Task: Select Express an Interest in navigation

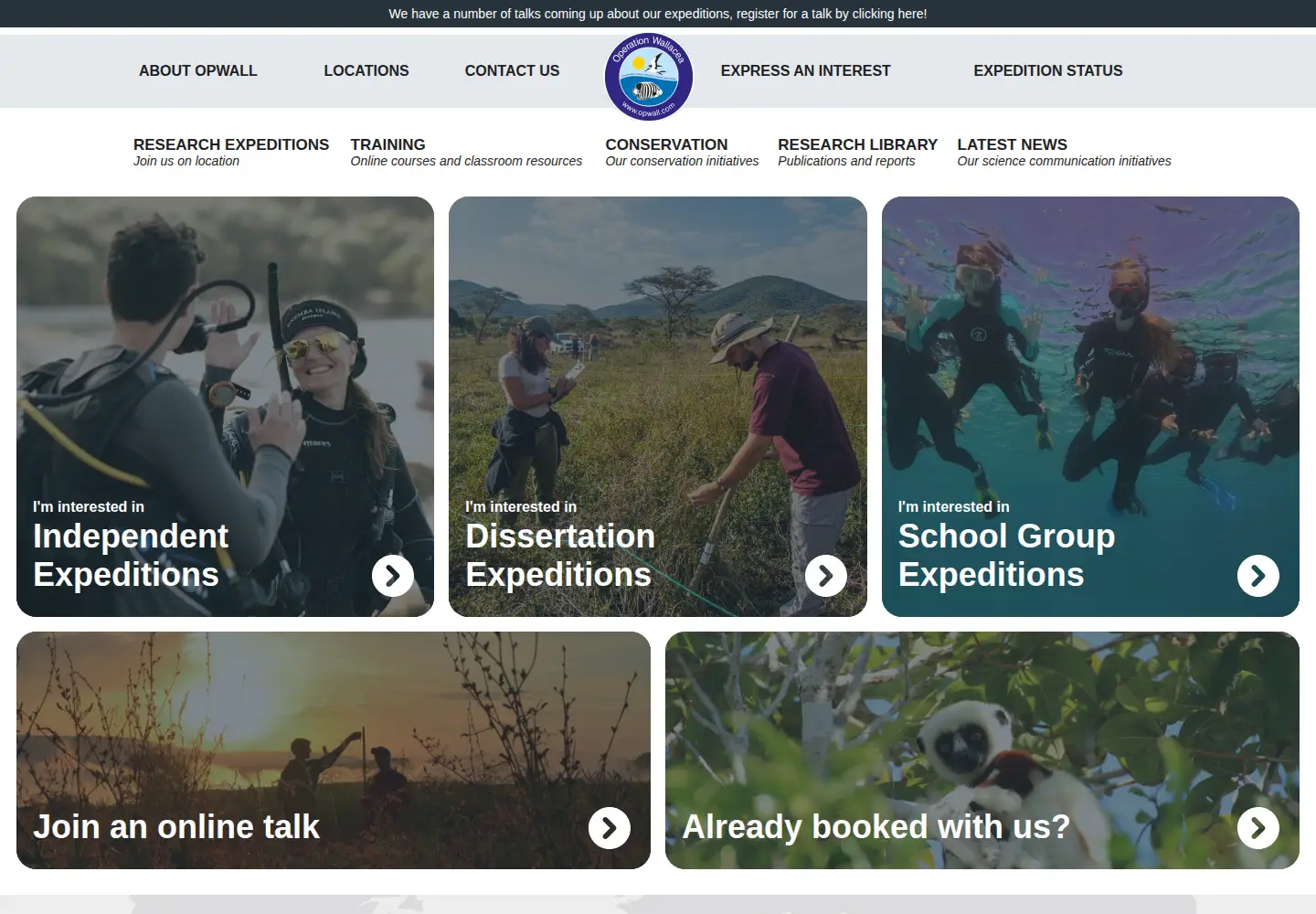Action: coord(805,70)
